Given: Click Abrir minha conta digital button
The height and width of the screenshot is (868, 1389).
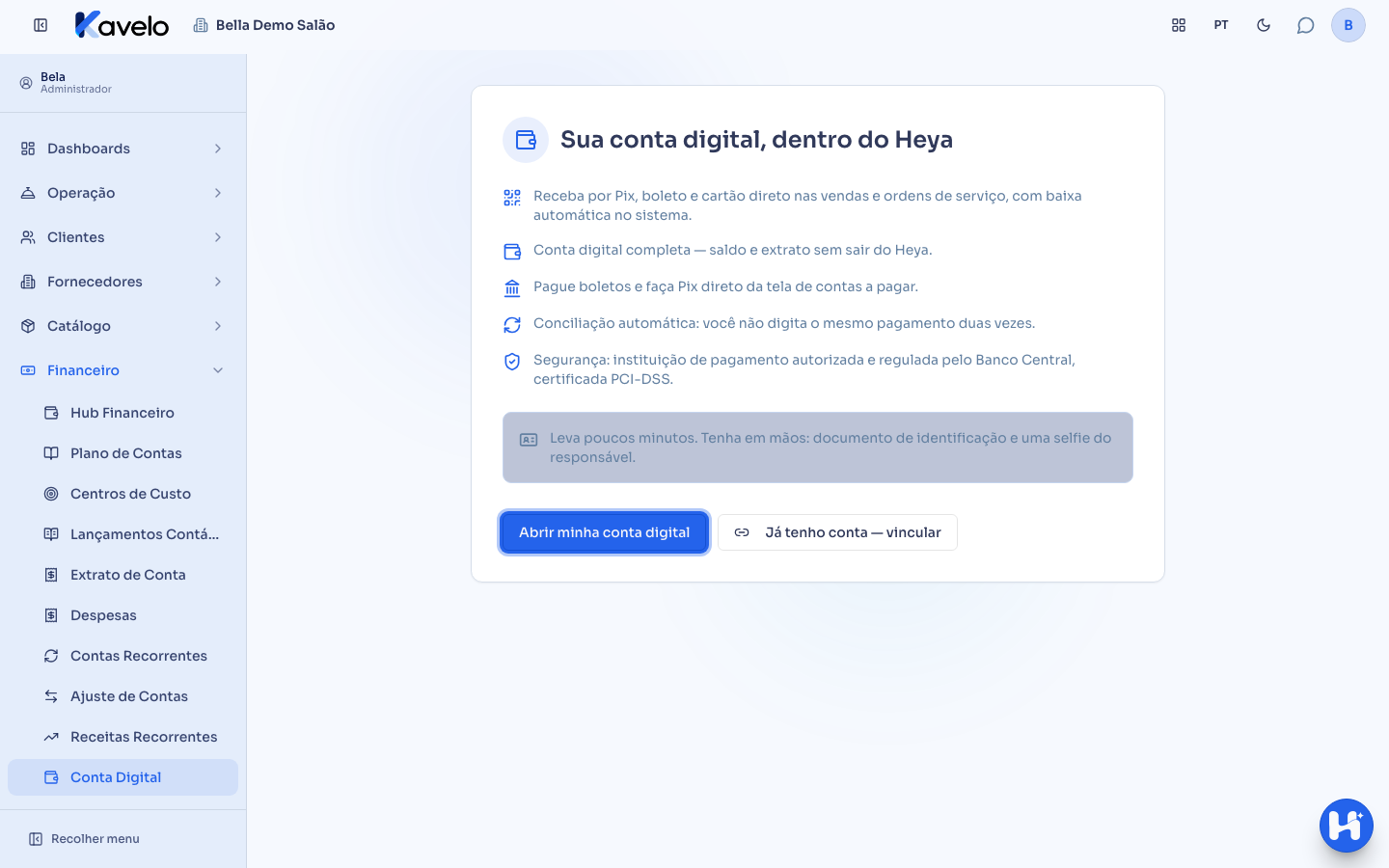Looking at the screenshot, I should tap(604, 532).
